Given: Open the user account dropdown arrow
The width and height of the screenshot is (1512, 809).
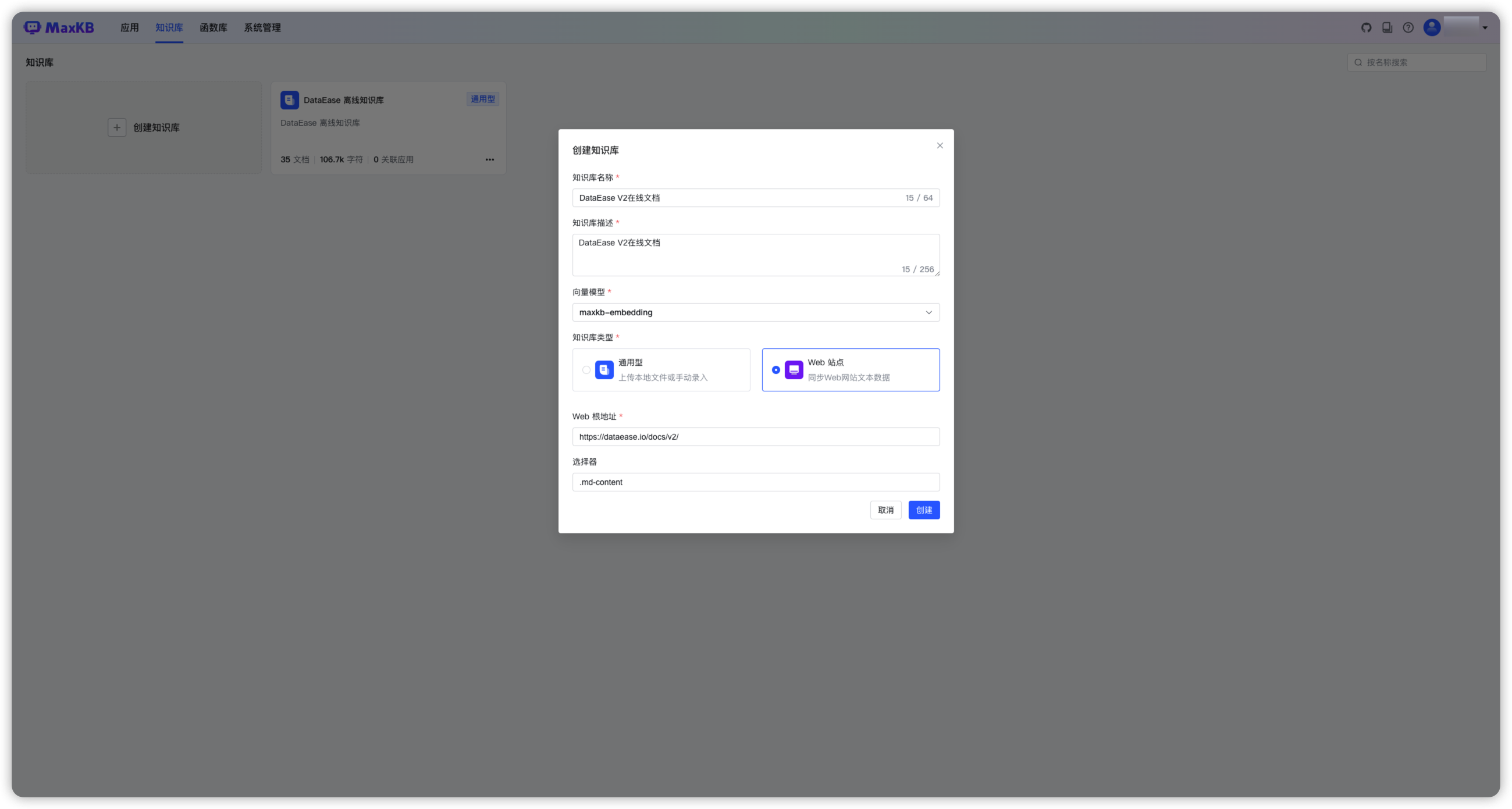Looking at the screenshot, I should pyautogui.click(x=1485, y=27).
